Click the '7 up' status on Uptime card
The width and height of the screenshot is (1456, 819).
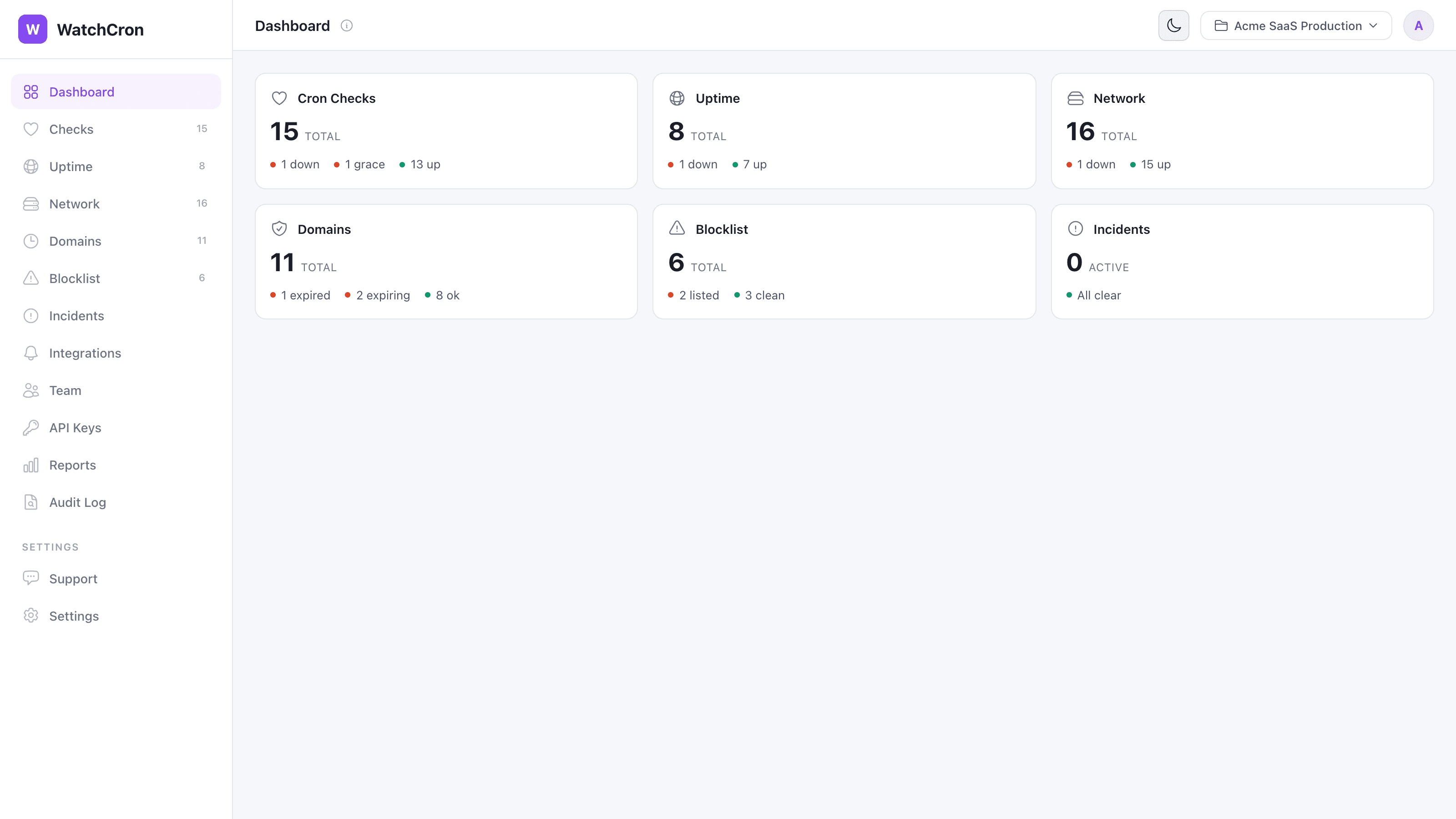pyautogui.click(x=749, y=164)
